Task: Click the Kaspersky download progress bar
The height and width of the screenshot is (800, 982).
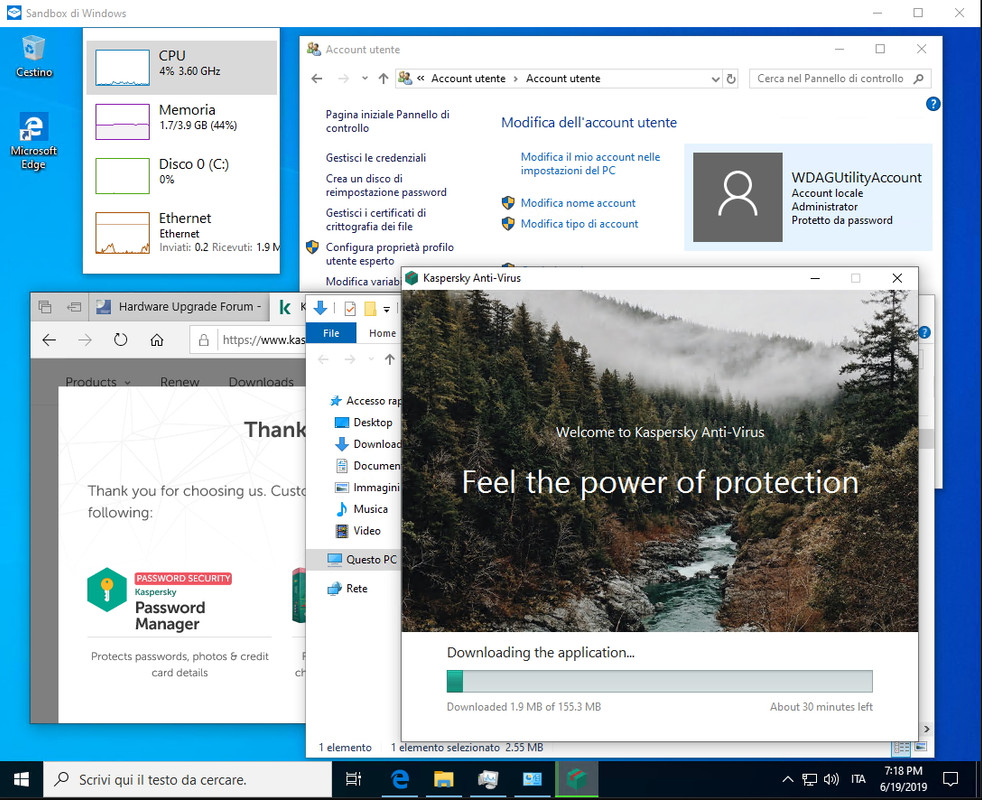Action: 659,681
